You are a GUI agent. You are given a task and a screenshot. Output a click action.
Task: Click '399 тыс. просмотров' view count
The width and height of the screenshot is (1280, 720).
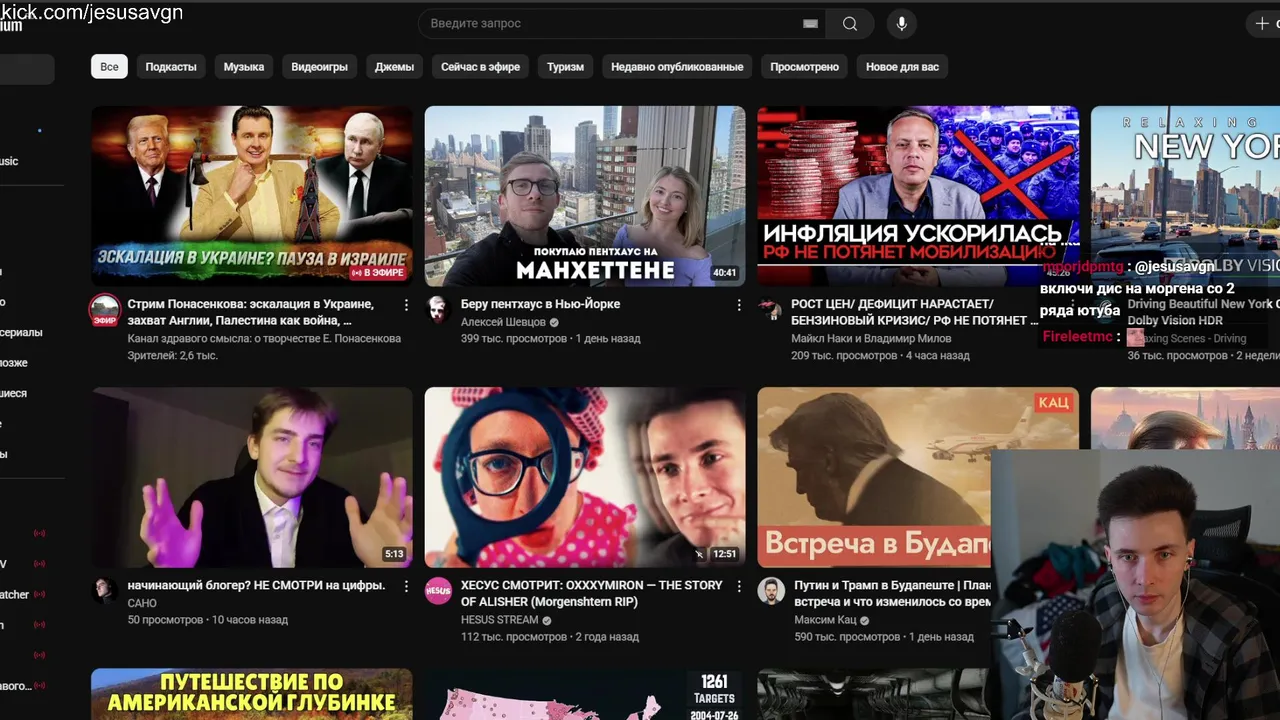(513, 339)
